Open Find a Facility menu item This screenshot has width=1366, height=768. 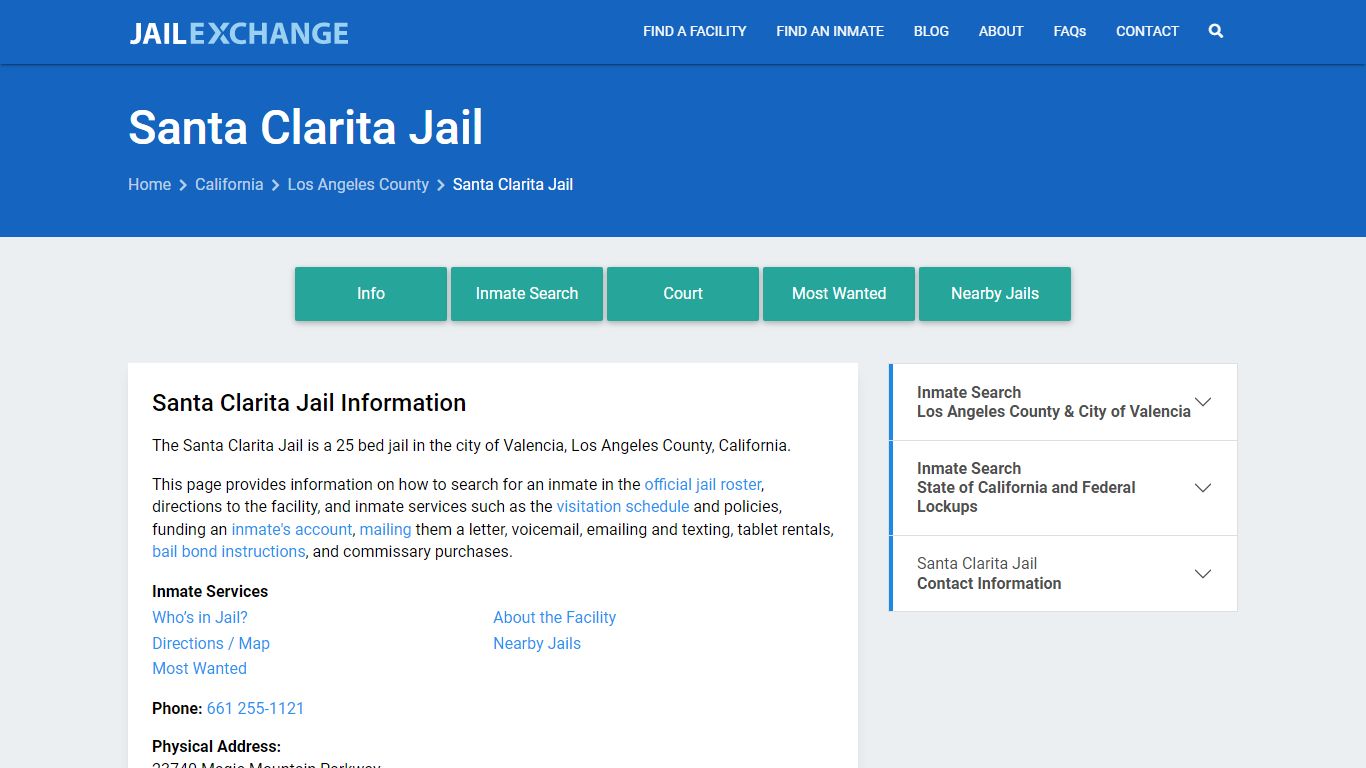click(695, 31)
